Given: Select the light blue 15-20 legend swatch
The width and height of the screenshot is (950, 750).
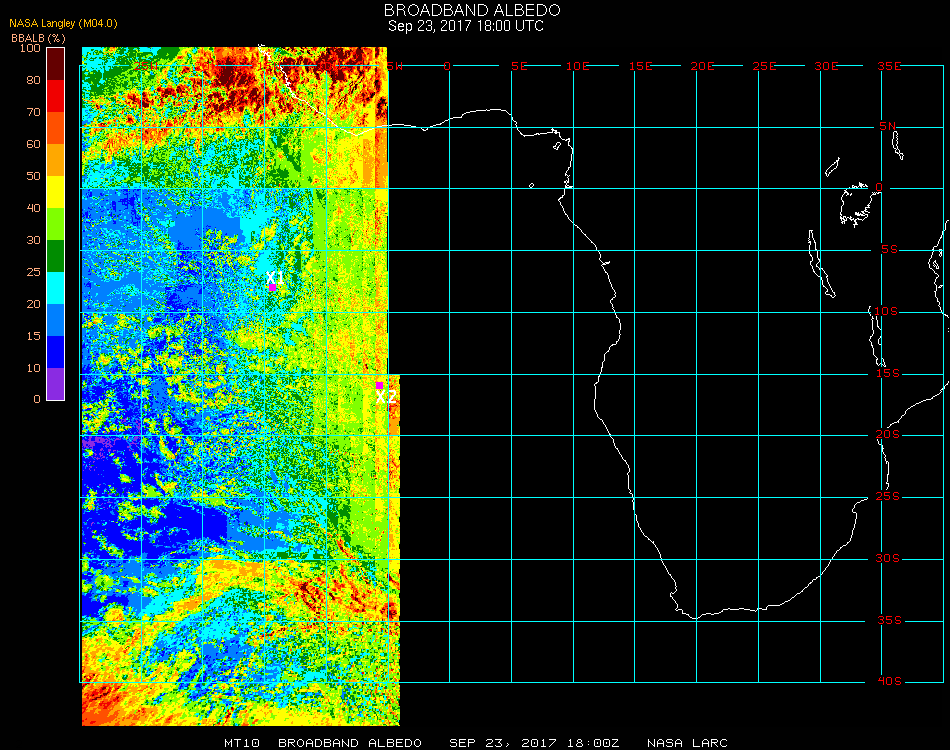Looking at the screenshot, I should (x=56, y=320).
